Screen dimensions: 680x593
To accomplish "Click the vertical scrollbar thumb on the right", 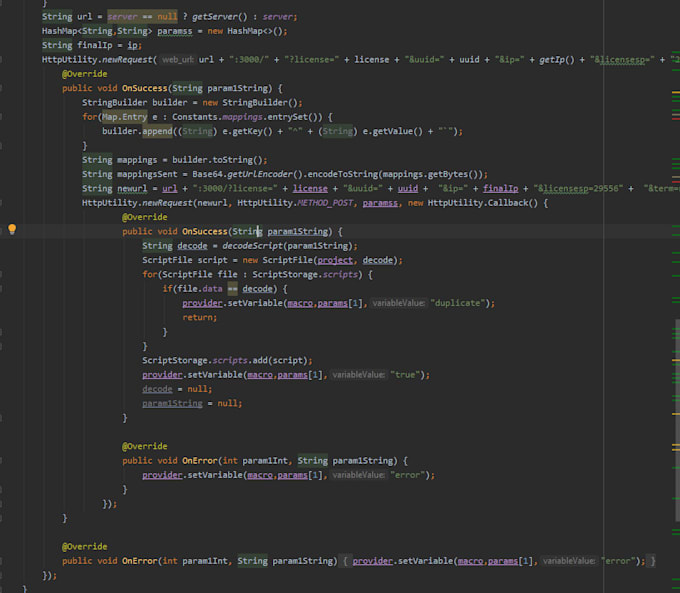I will 677,420.
